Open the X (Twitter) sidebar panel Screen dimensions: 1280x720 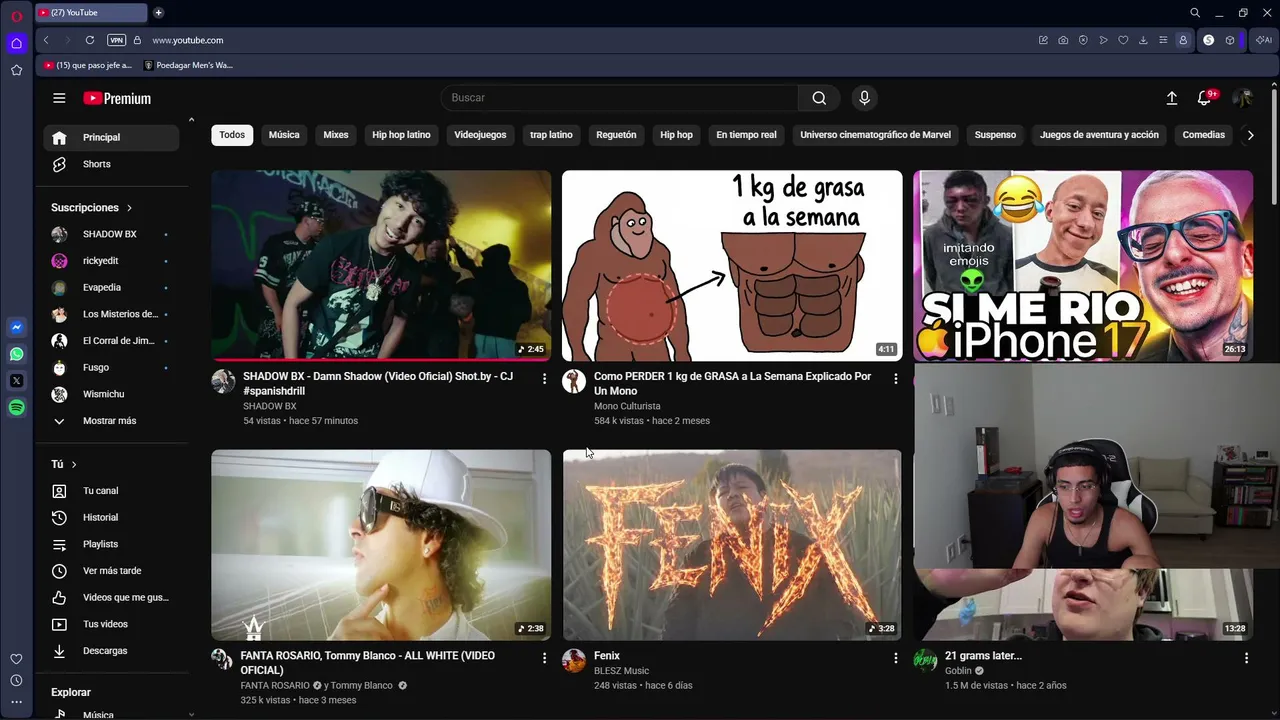point(17,381)
